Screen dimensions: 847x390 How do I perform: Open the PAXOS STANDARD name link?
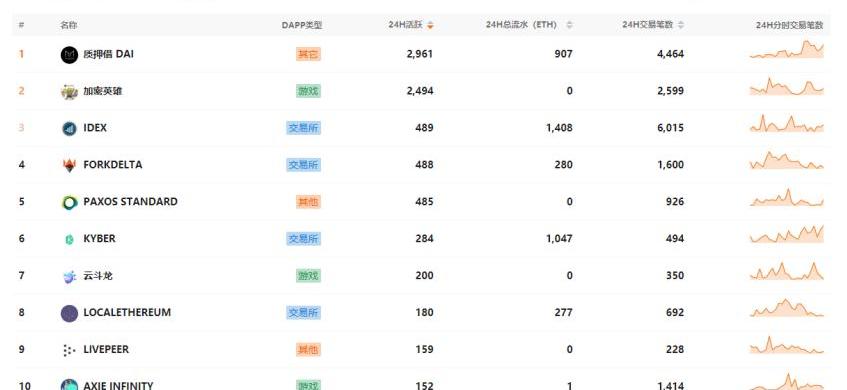point(130,201)
